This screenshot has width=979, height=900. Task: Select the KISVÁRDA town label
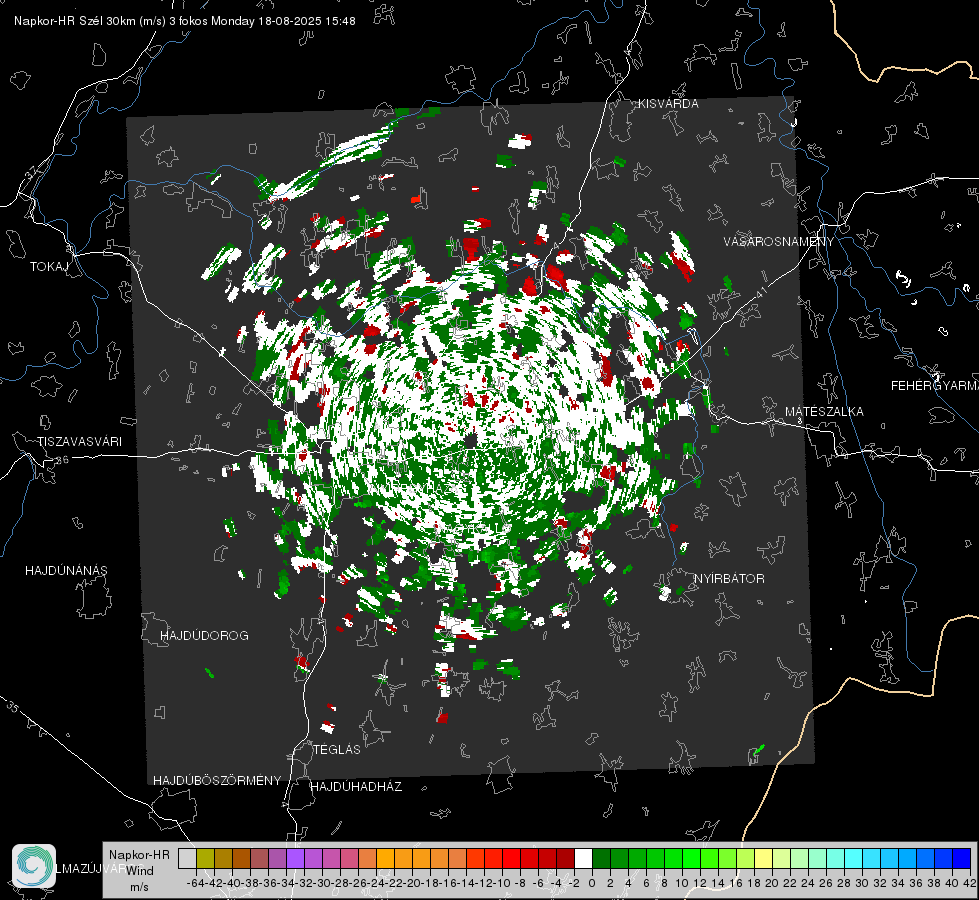668,104
